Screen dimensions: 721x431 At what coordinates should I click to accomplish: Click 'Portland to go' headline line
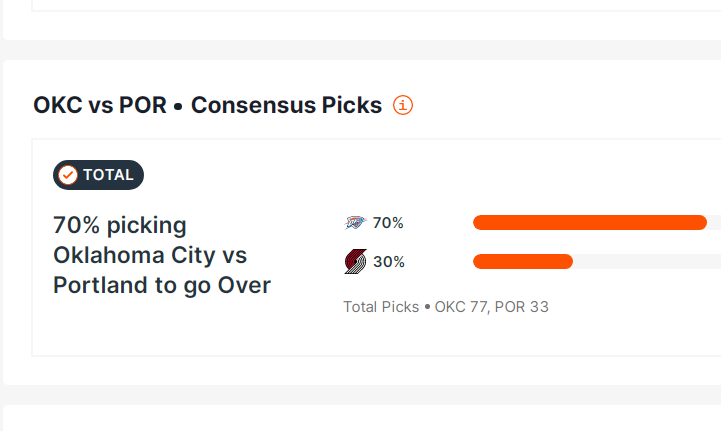tap(133, 286)
